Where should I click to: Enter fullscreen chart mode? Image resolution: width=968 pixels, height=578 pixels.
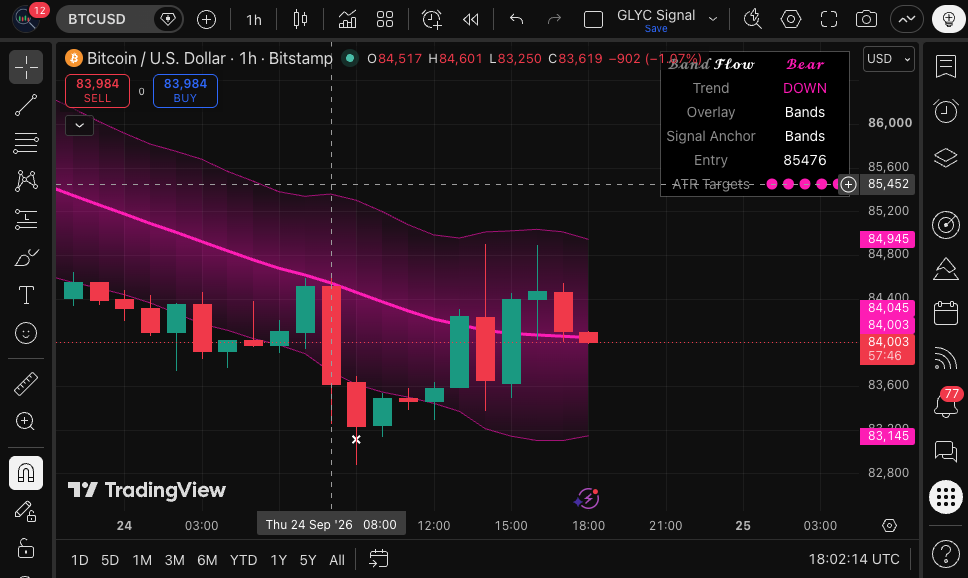tap(828, 19)
